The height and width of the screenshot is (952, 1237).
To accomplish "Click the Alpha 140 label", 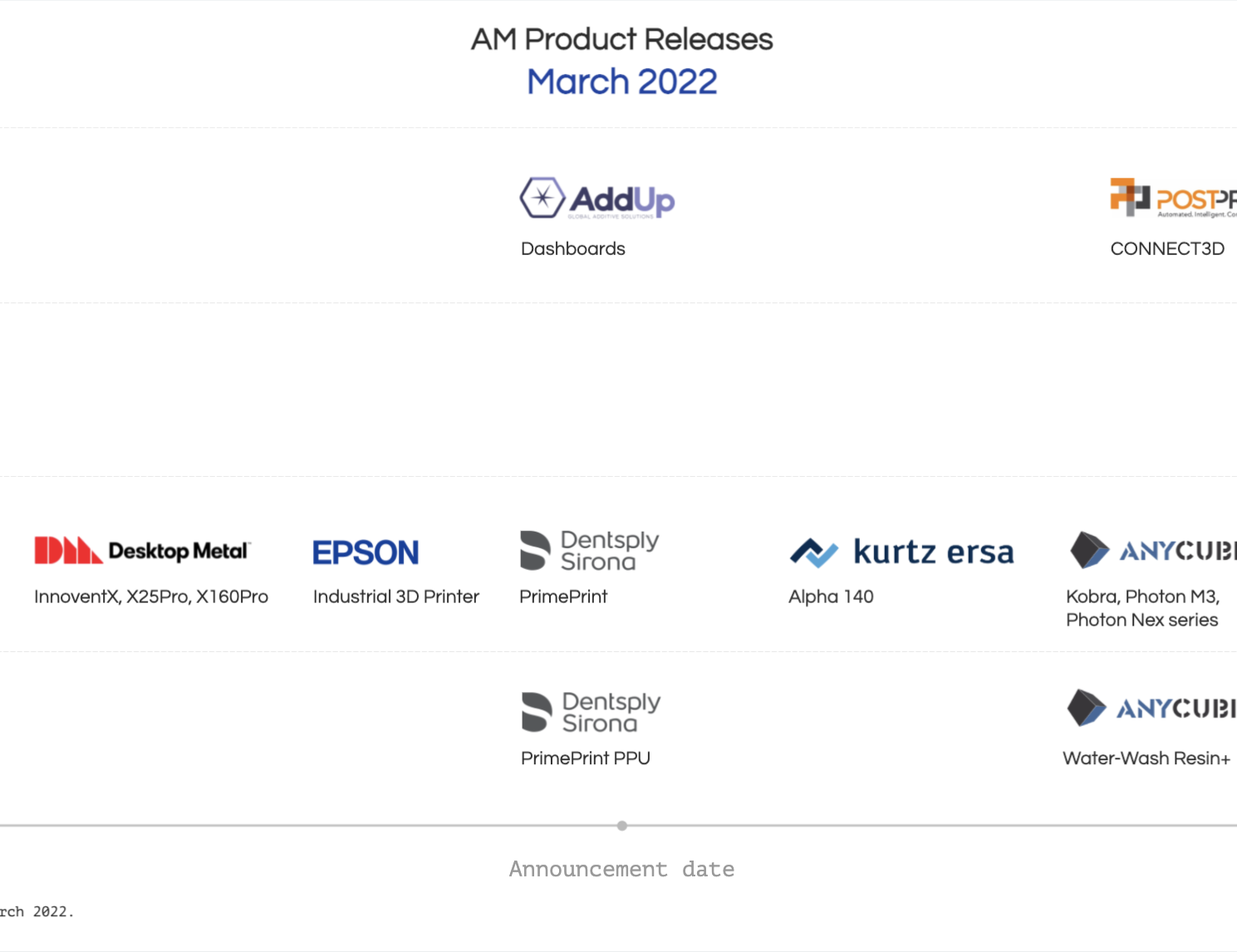I will tap(831, 596).
